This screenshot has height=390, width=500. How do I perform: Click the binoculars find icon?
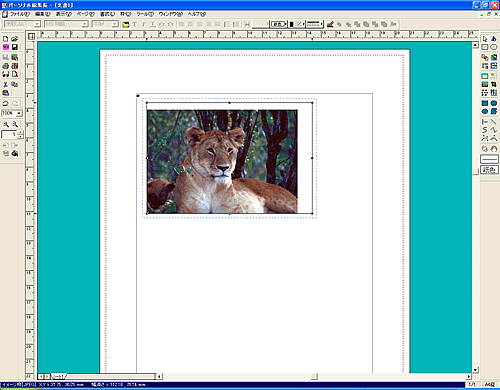pyautogui.click(x=5, y=74)
